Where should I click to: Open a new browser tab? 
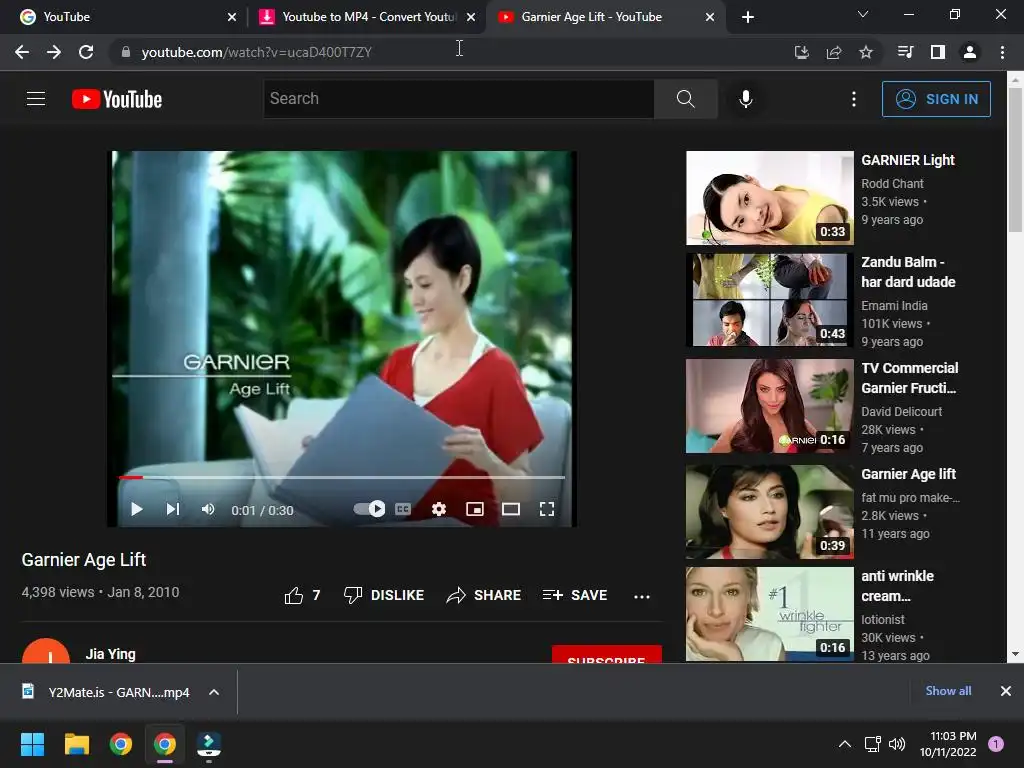tap(748, 17)
